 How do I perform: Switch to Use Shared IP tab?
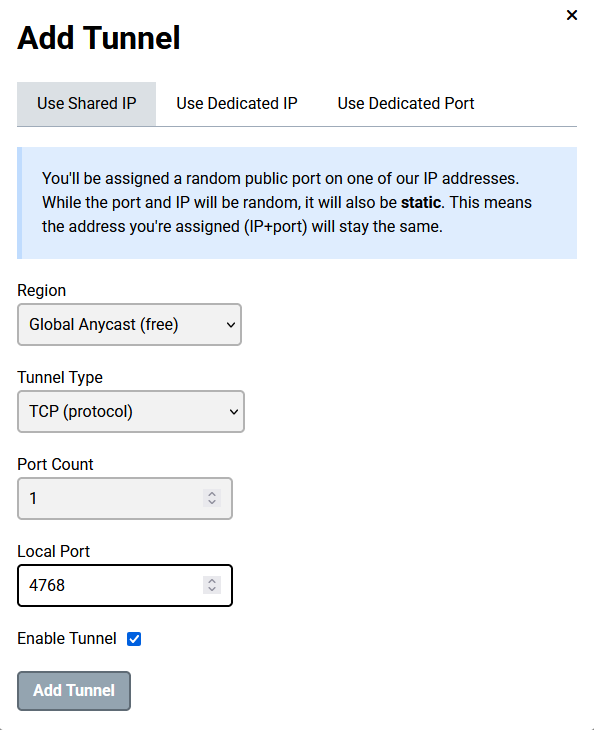click(87, 104)
